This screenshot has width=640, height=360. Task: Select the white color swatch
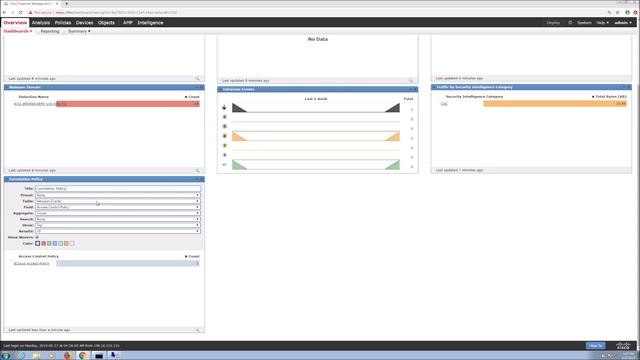pyautogui.click(x=72, y=243)
